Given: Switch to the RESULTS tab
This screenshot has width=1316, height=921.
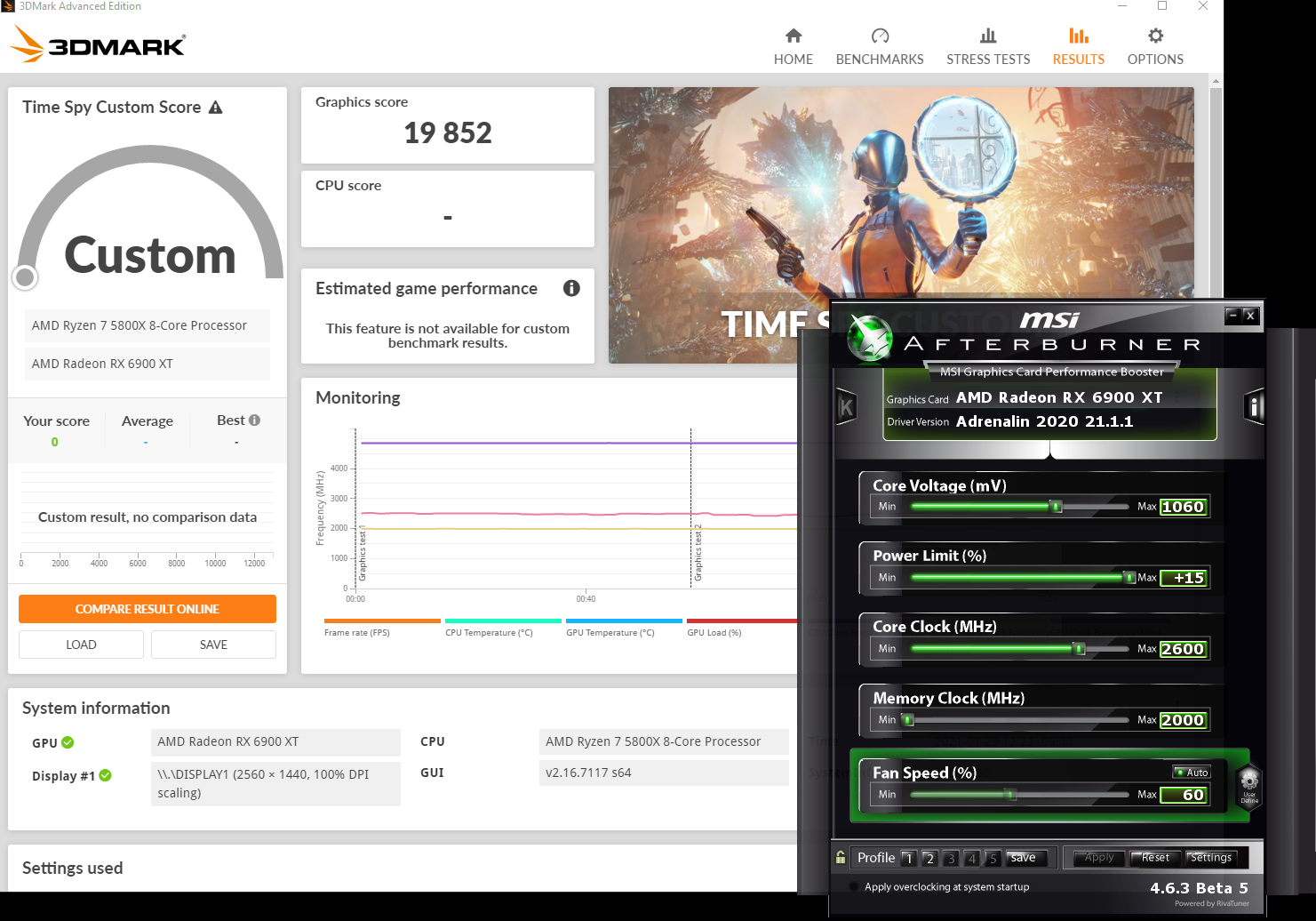Looking at the screenshot, I should (1078, 44).
